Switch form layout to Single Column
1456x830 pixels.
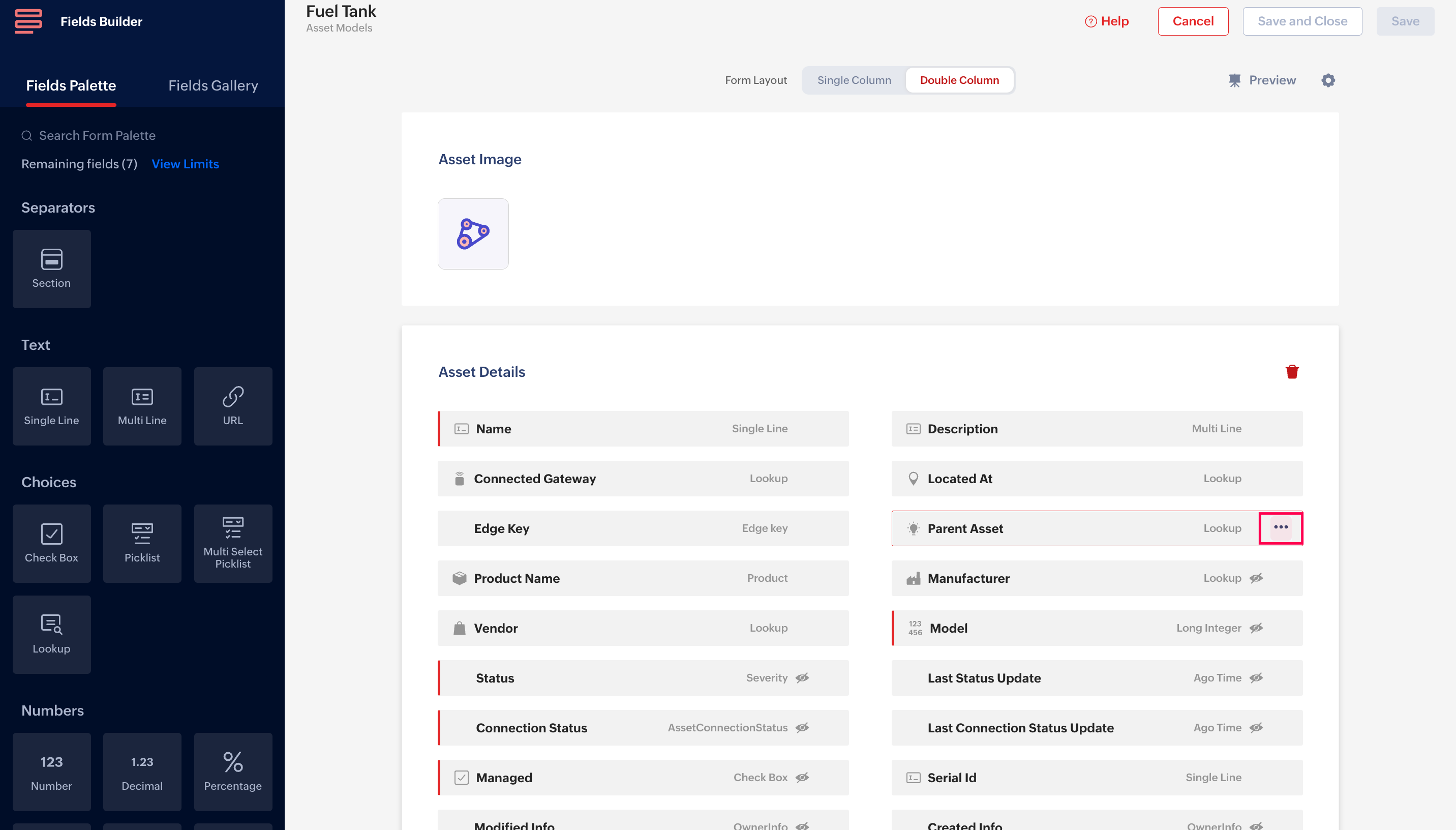[x=854, y=80]
